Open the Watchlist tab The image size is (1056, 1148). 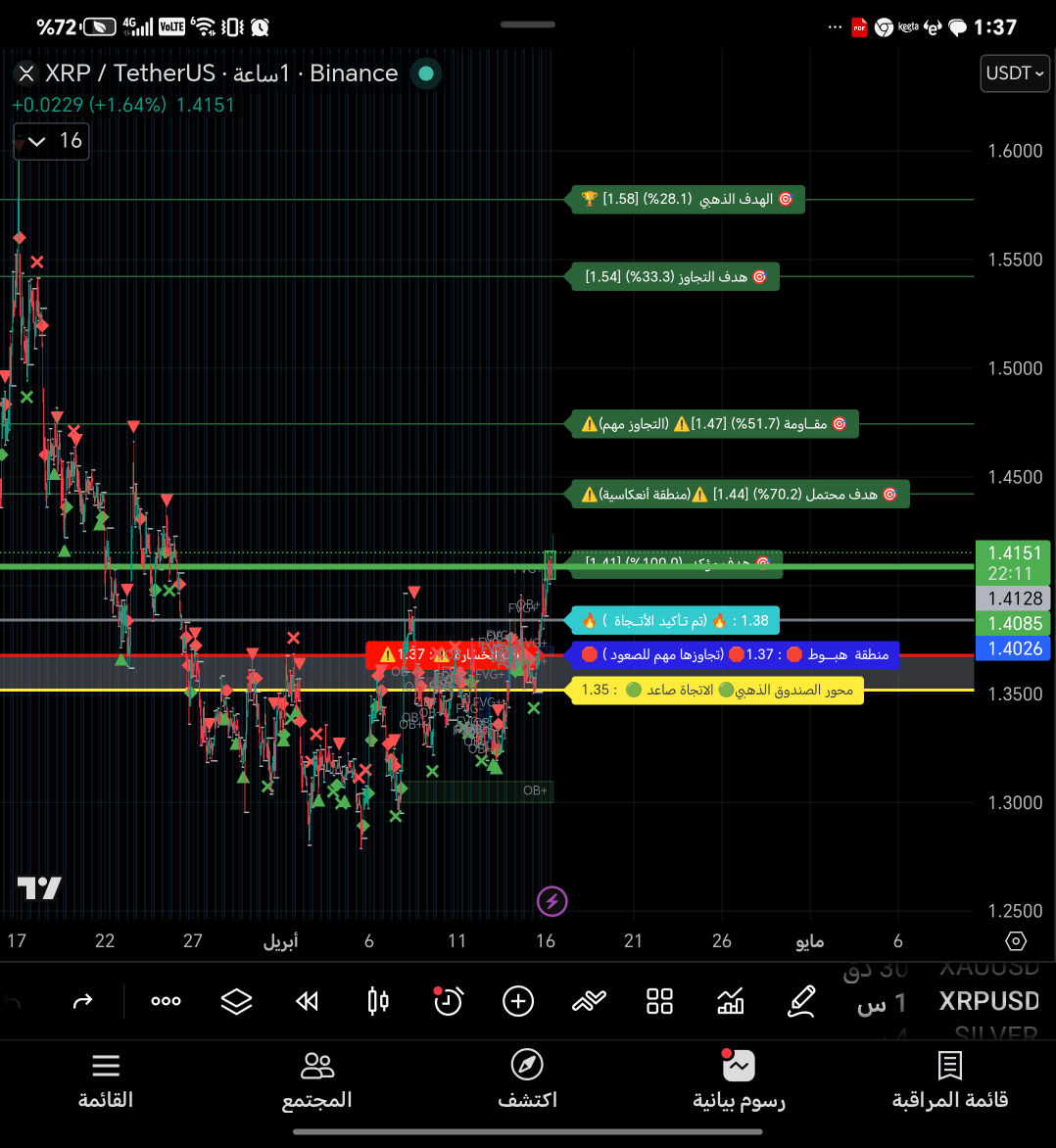[950, 1080]
